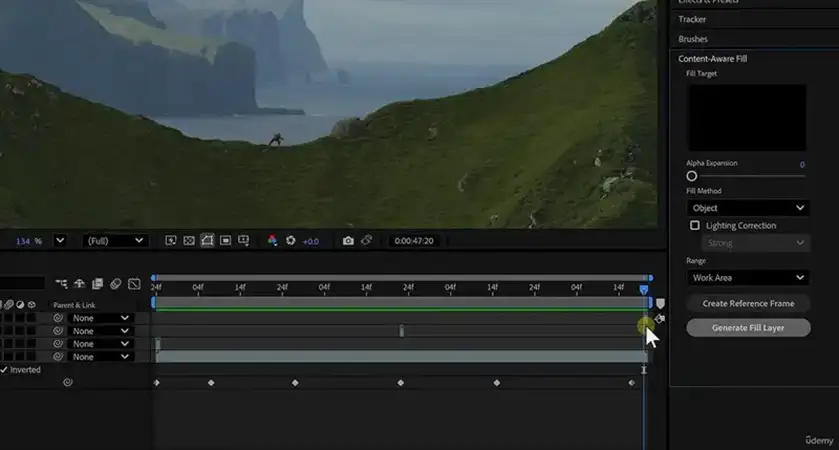The image size is (839, 450).
Task: Enable the Region of Interest icon
Action: 225,241
